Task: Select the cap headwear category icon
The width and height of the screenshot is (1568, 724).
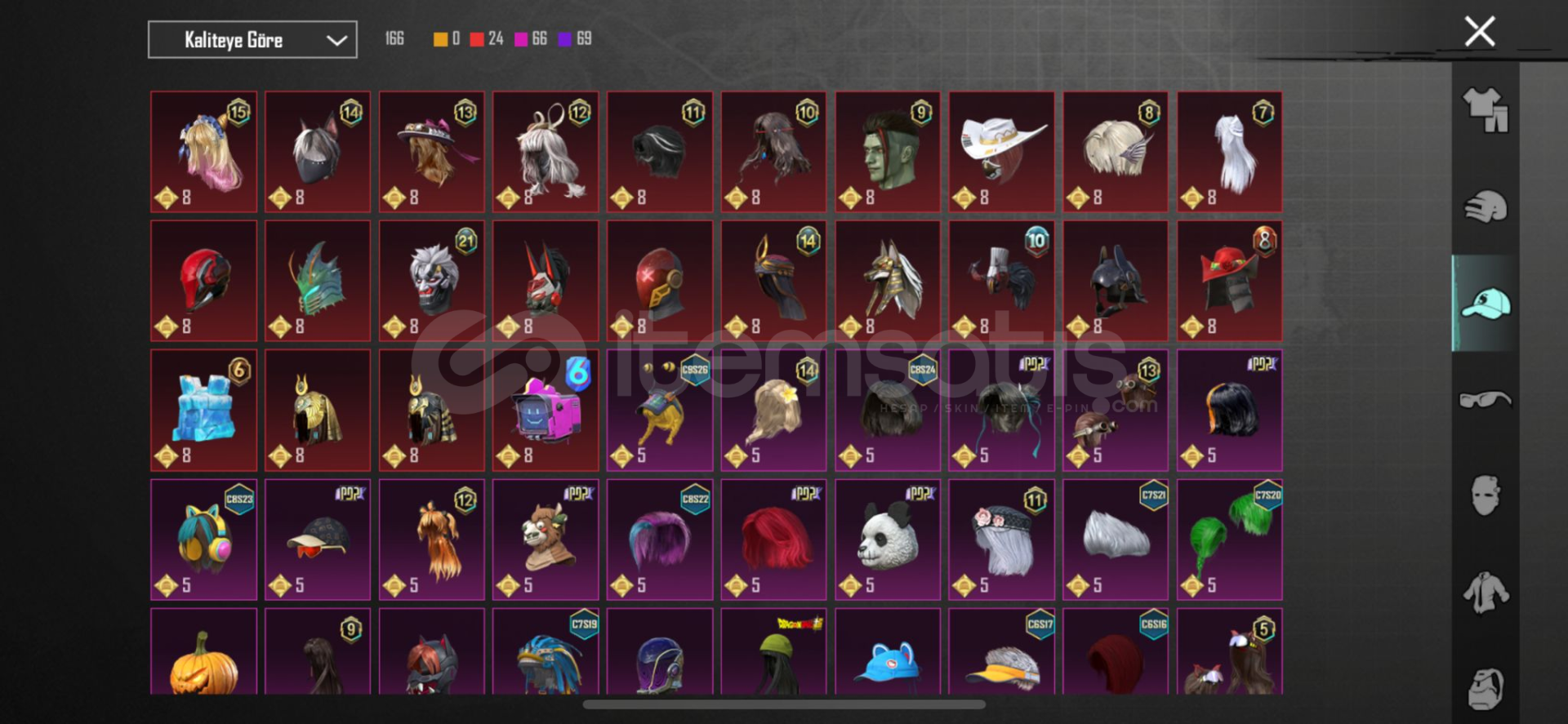Action: coord(1486,303)
